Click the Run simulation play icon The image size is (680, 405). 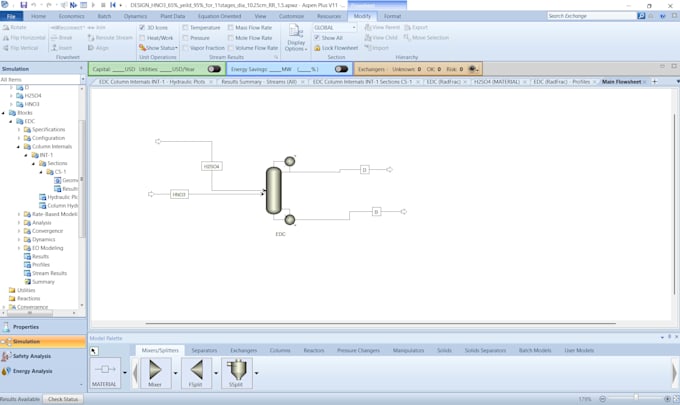pyautogui.click(x=93, y=5)
